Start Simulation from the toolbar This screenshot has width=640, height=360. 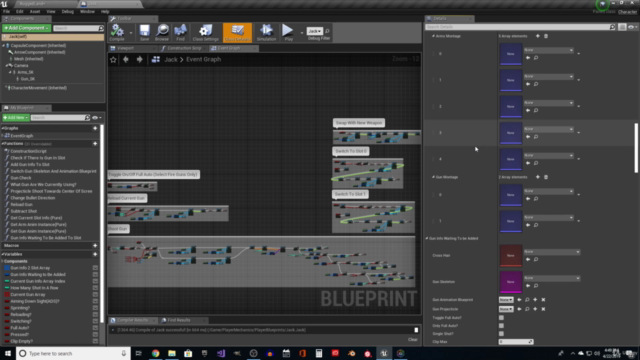[x=266, y=32]
